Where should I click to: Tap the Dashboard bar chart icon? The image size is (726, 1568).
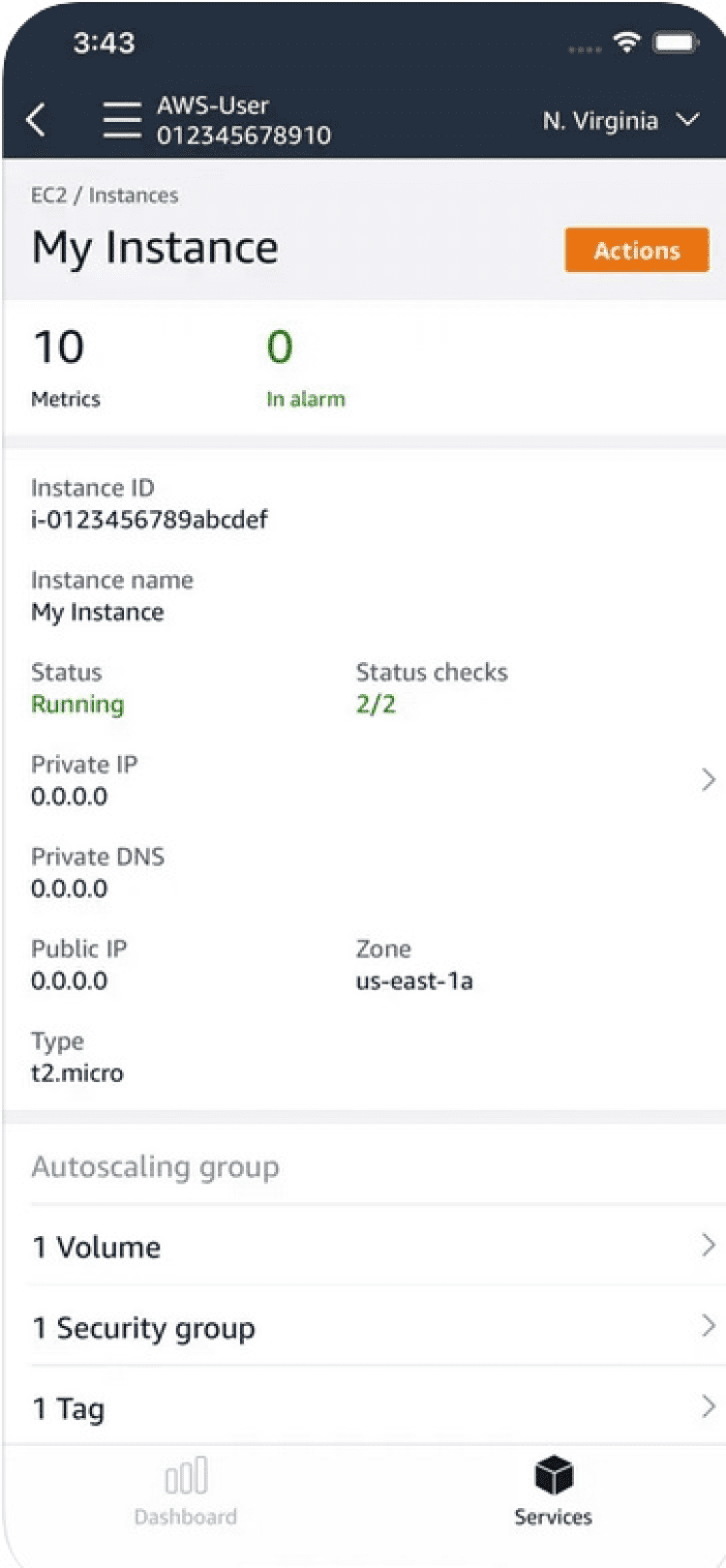coord(185,1475)
